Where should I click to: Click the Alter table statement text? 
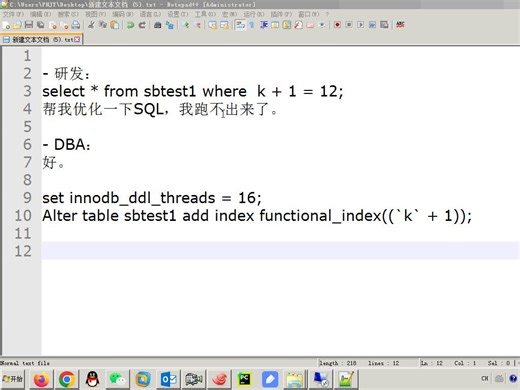point(257,216)
